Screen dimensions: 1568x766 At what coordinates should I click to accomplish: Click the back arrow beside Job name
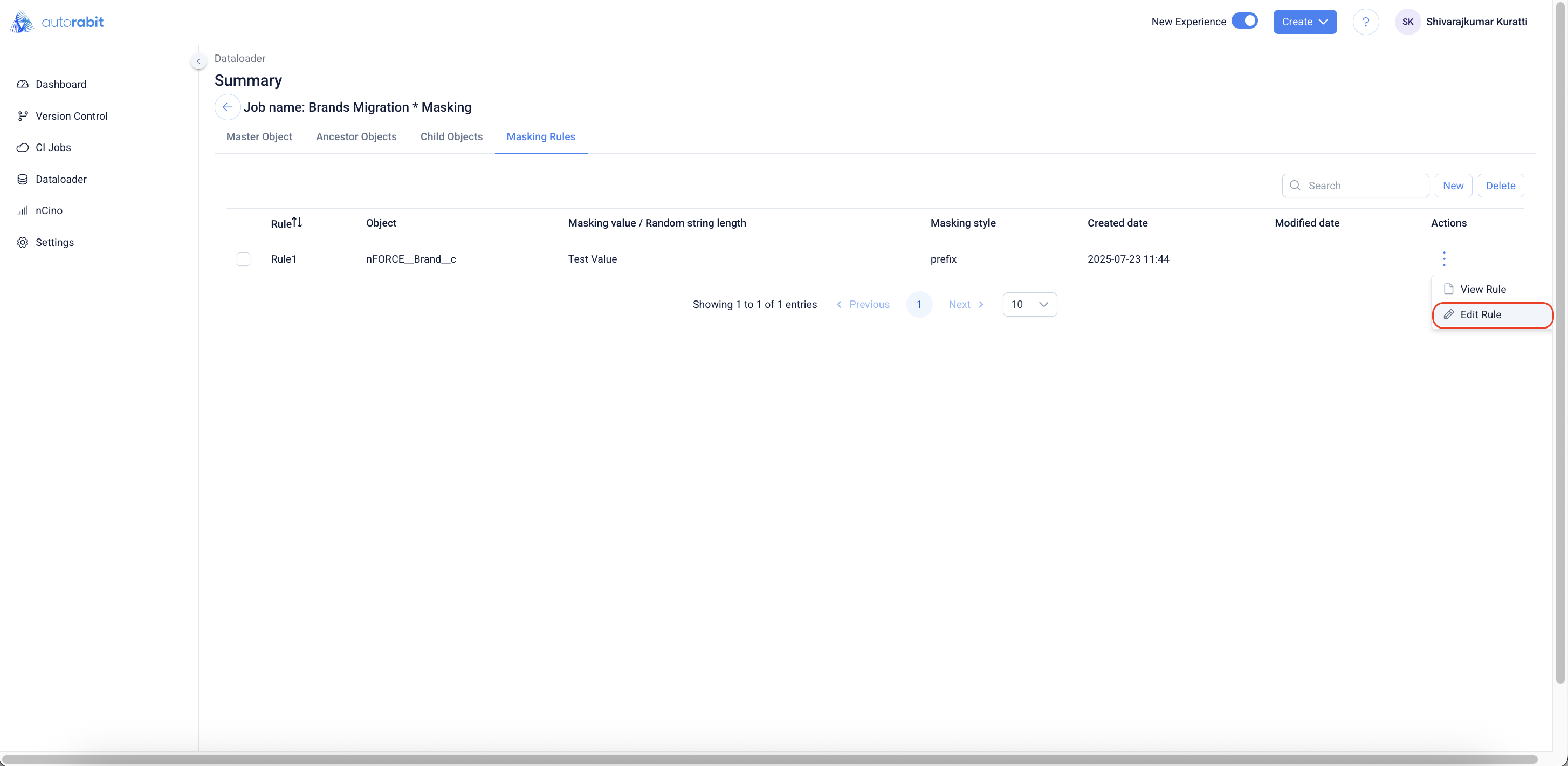pyautogui.click(x=227, y=107)
